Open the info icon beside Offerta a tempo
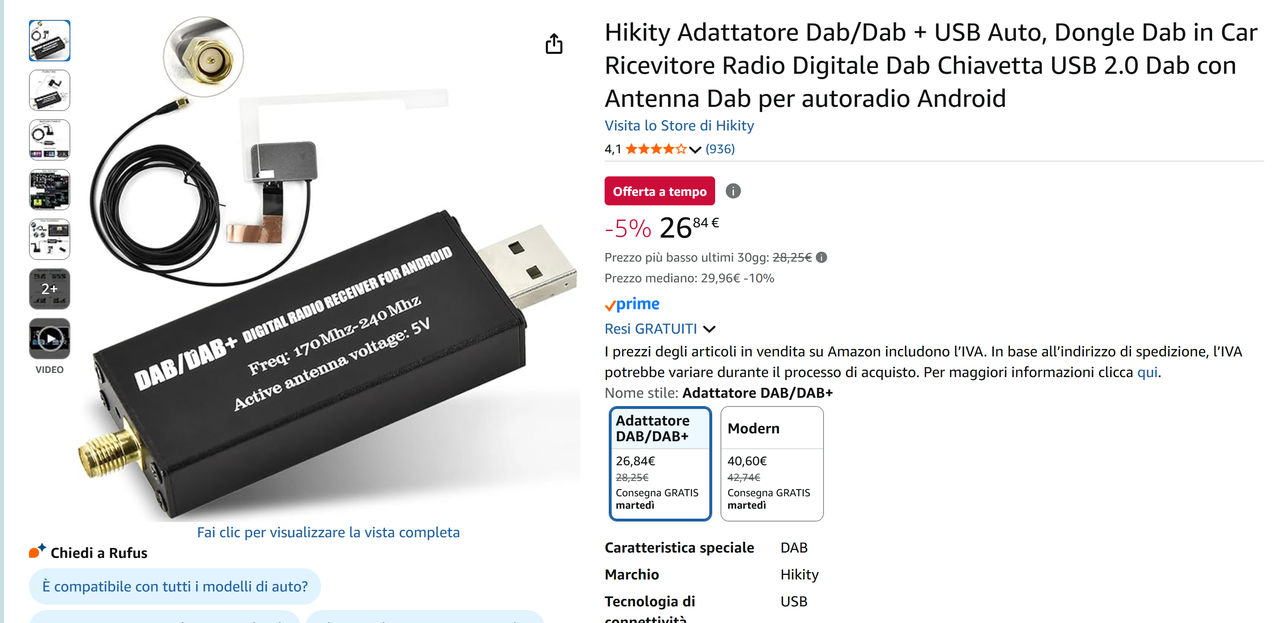Viewport: 1280px width, 623px height. pyautogui.click(x=733, y=191)
